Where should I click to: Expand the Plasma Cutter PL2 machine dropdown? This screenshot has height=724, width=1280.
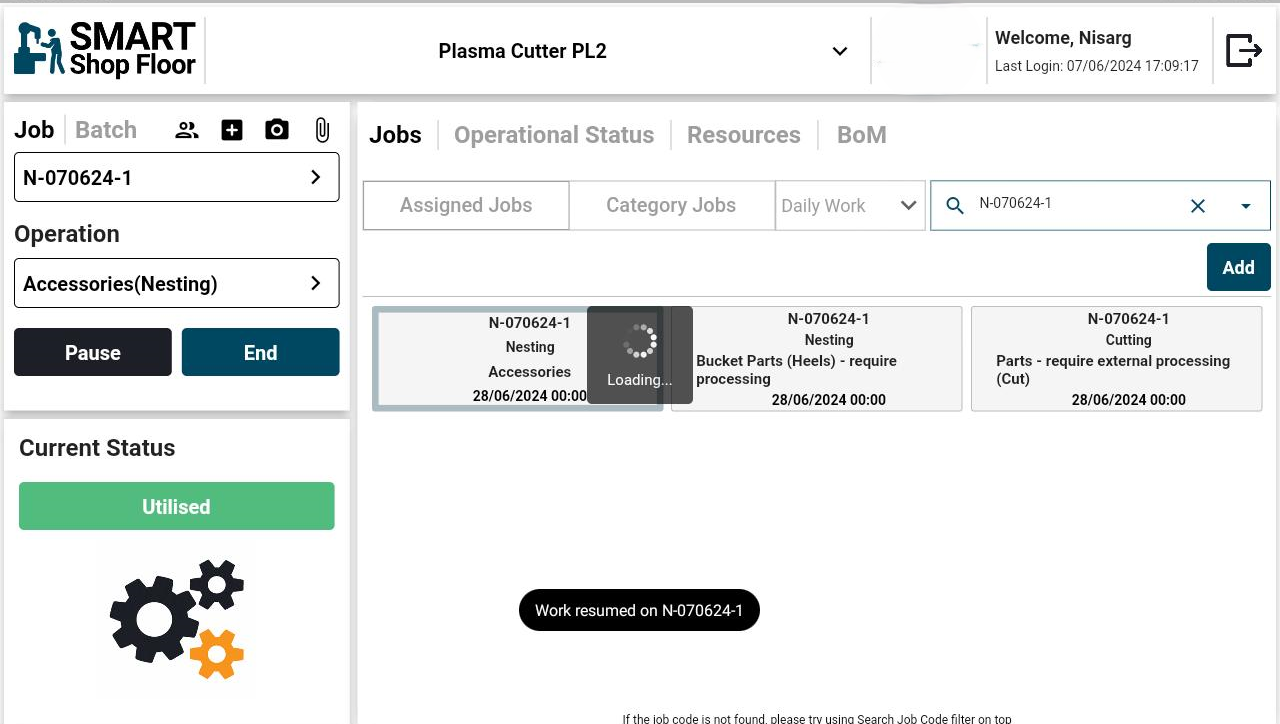839,51
